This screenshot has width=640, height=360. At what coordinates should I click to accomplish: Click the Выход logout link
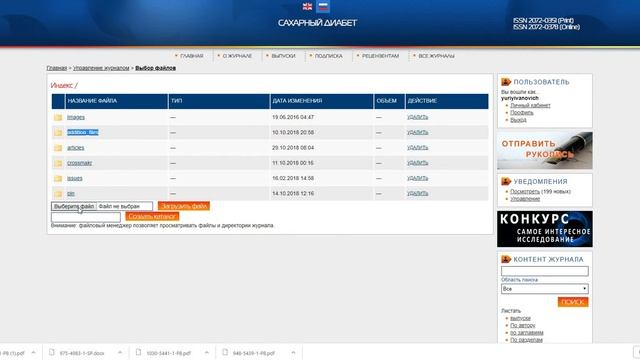click(x=518, y=120)
